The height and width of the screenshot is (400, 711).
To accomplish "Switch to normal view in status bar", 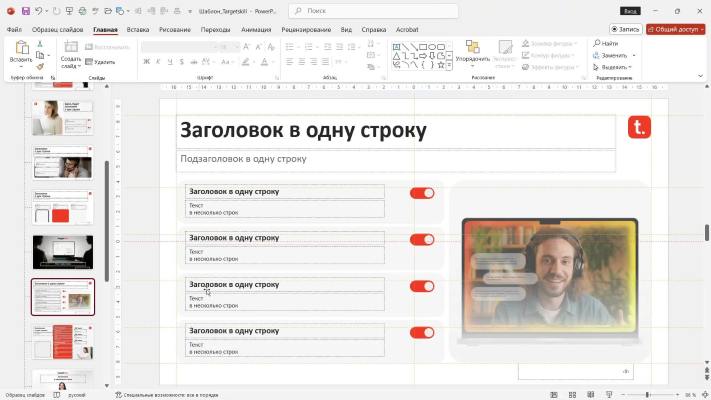I will (x=554, y=395).
